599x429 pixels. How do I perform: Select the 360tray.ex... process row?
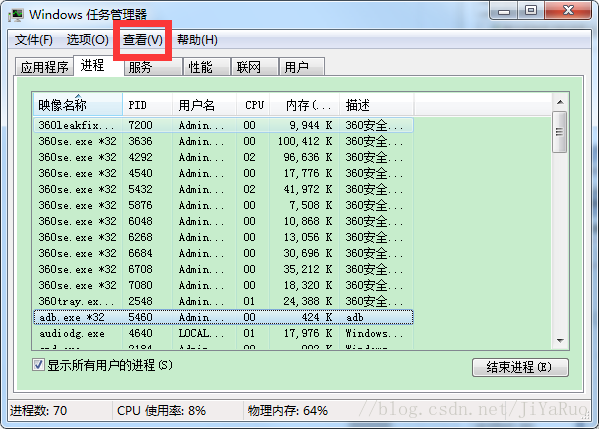tap(223, 302)
